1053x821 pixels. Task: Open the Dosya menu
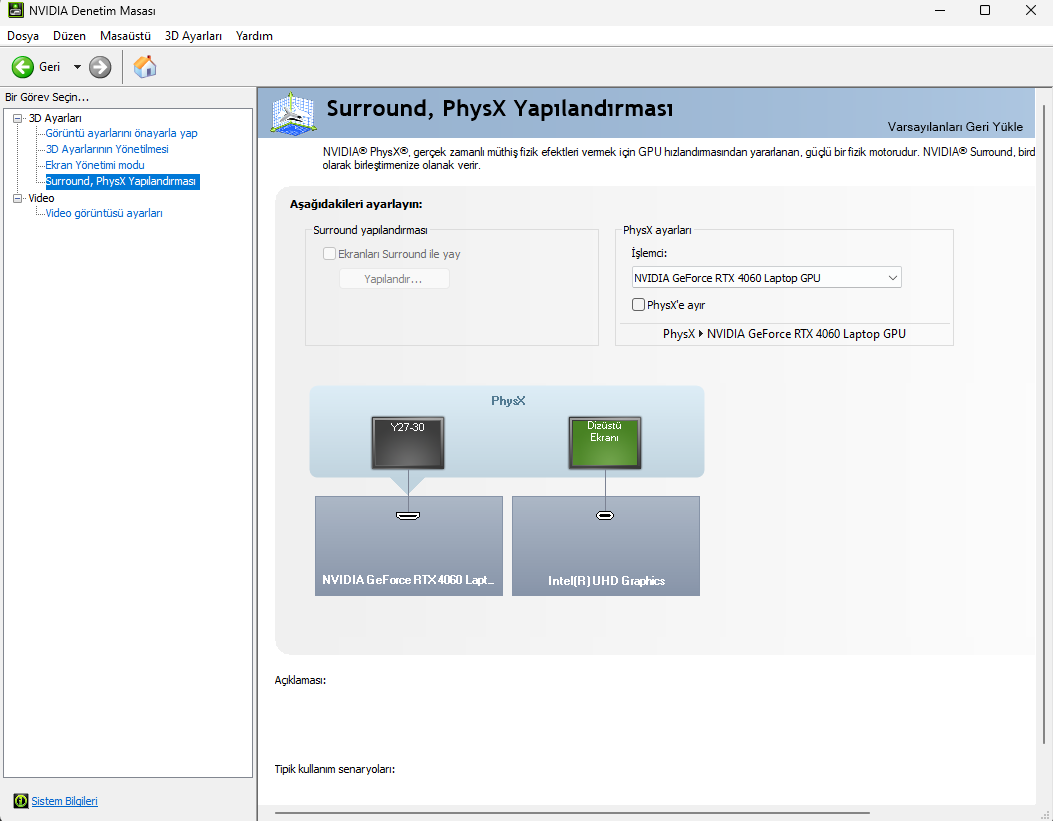click(x=23, y=36)
